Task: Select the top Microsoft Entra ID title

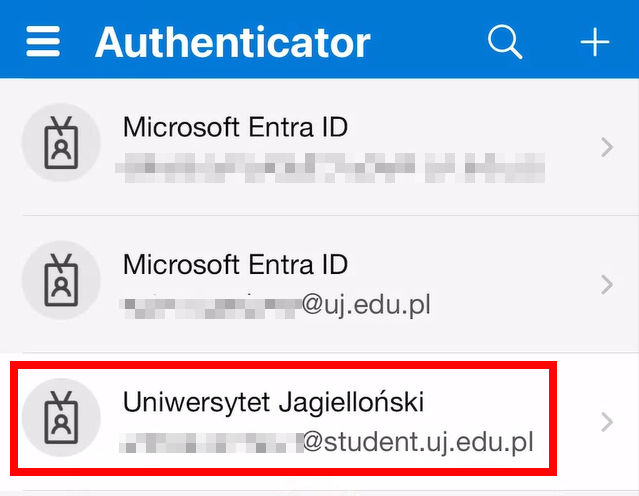Action: coord(236,127)
